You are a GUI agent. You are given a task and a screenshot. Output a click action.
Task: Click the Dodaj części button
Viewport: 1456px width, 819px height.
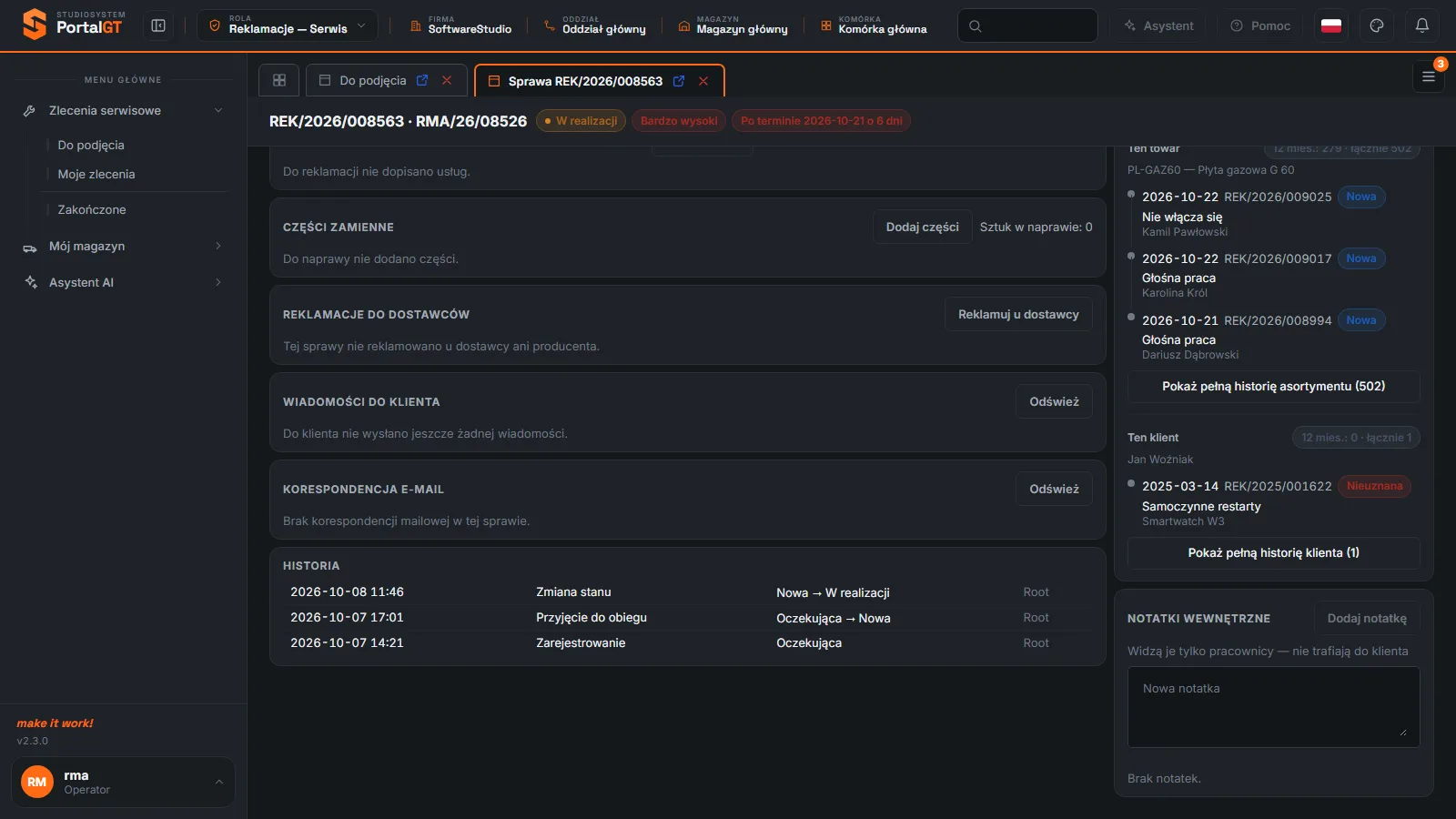click(x=922, y=227)
